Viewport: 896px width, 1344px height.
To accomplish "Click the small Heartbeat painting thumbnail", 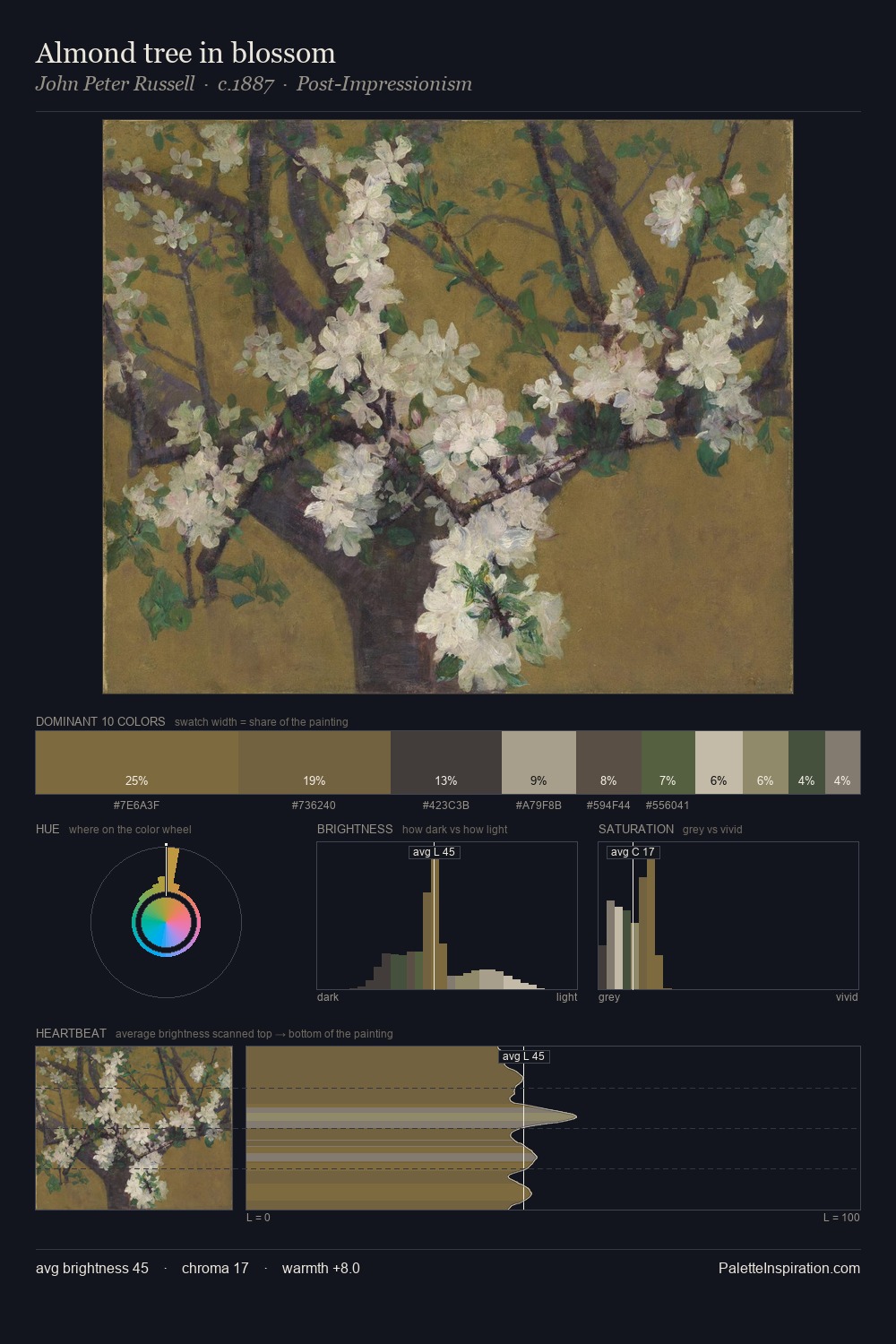I will (x=134, y=1128).
